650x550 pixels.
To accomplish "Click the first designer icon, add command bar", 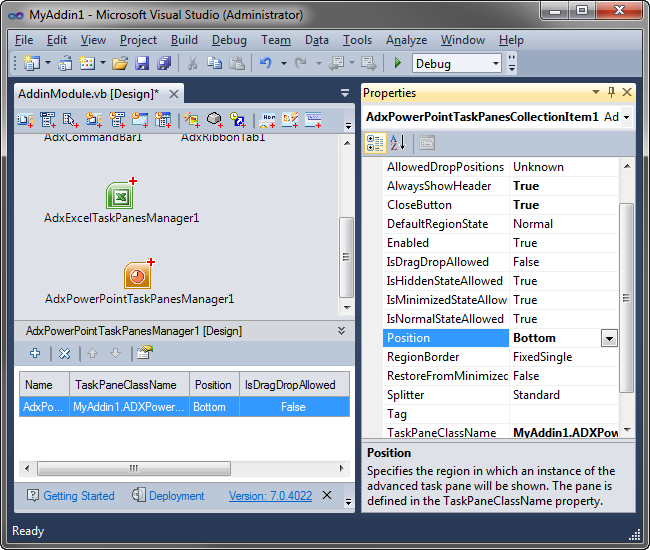I will coord(25,120).
